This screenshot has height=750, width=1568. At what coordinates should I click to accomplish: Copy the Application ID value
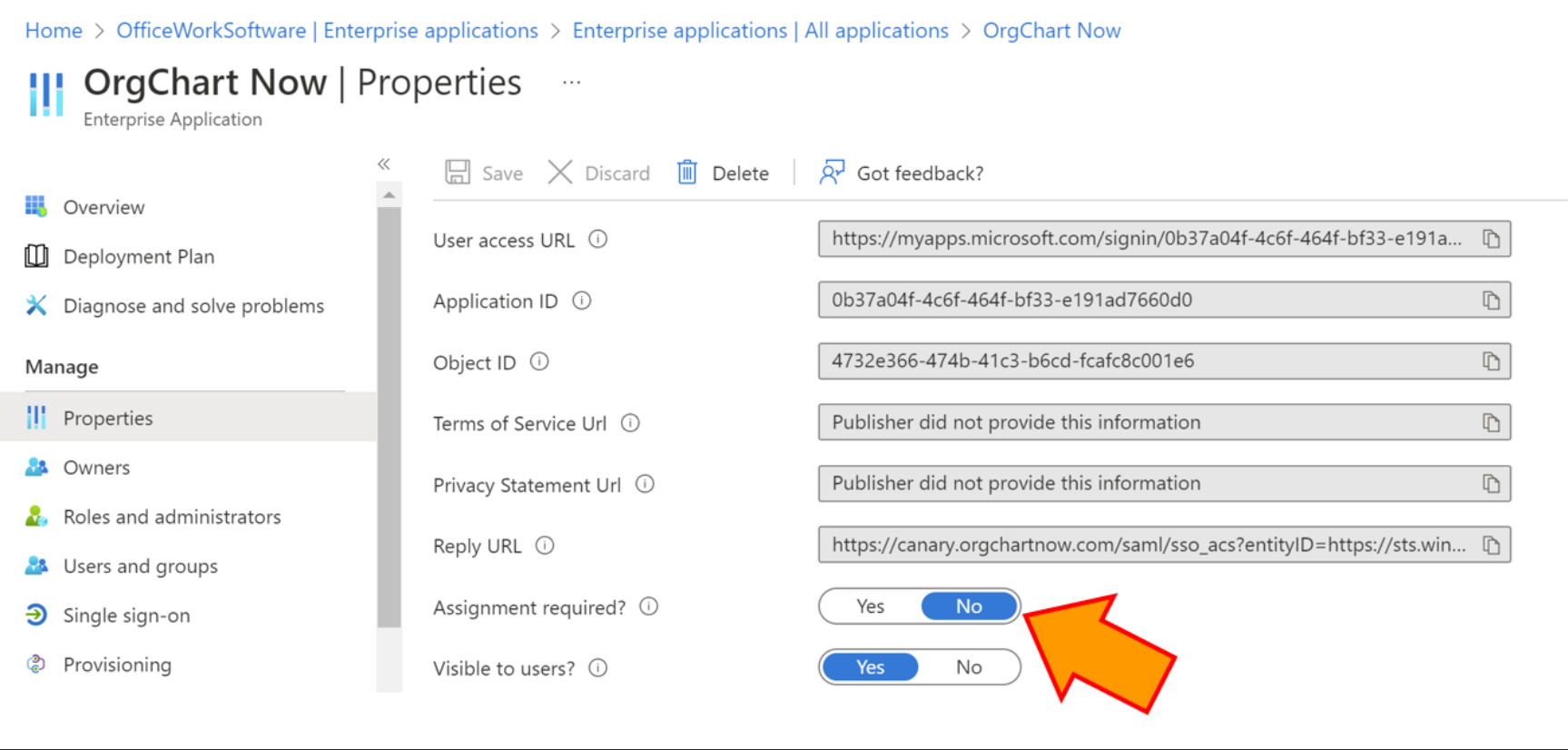(1491, 300)
